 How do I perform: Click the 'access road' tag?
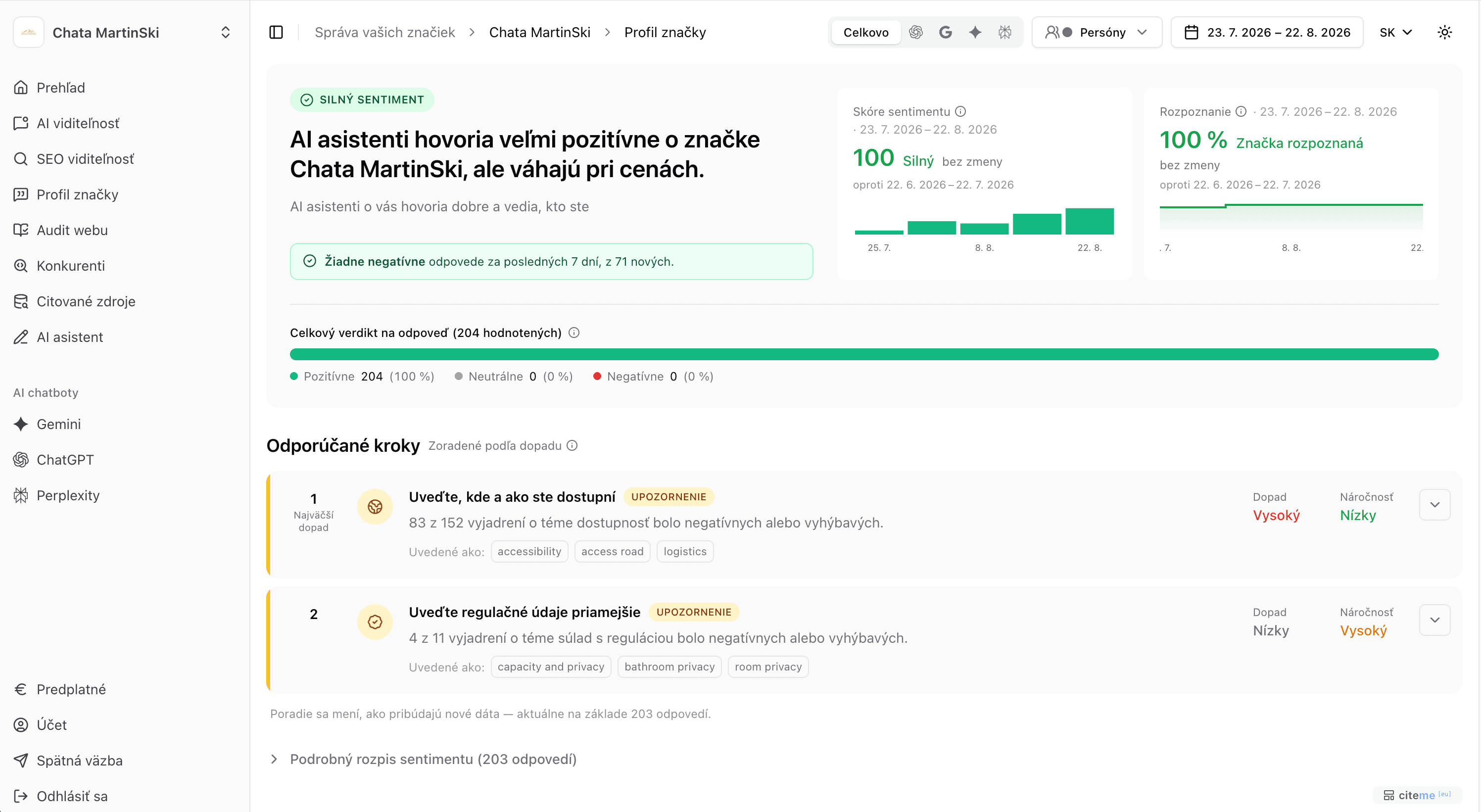coord(612,552)
